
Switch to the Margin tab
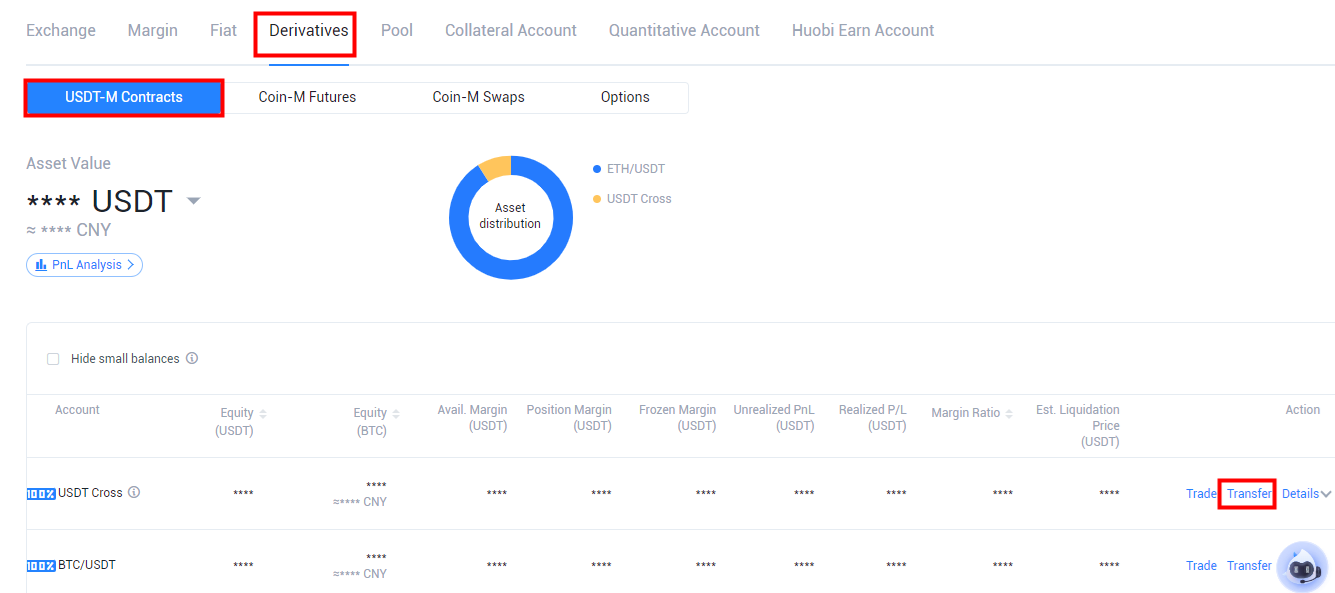(153, 30)
